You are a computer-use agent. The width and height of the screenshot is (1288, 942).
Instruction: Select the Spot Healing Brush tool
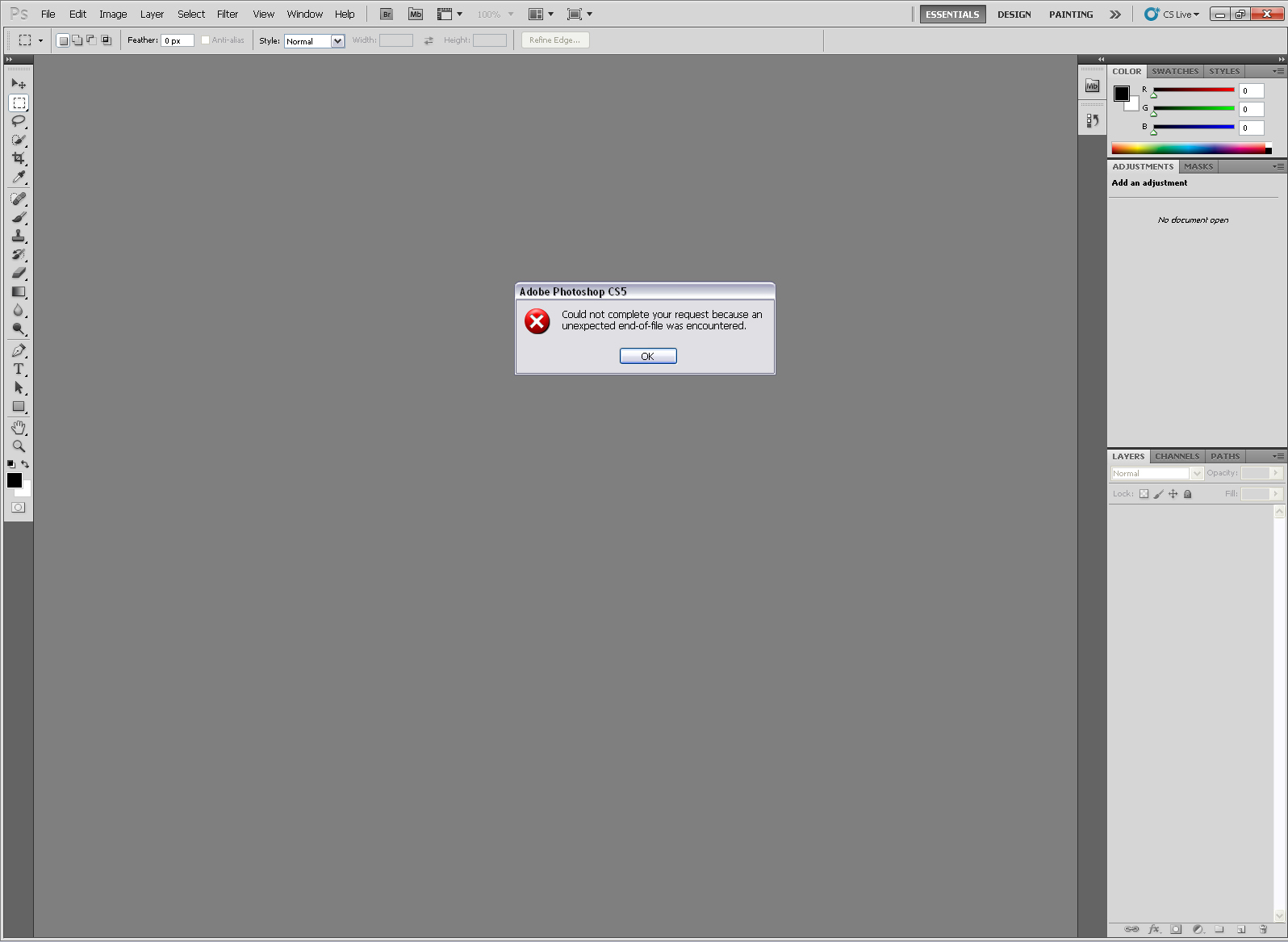(x=19, y=199)
